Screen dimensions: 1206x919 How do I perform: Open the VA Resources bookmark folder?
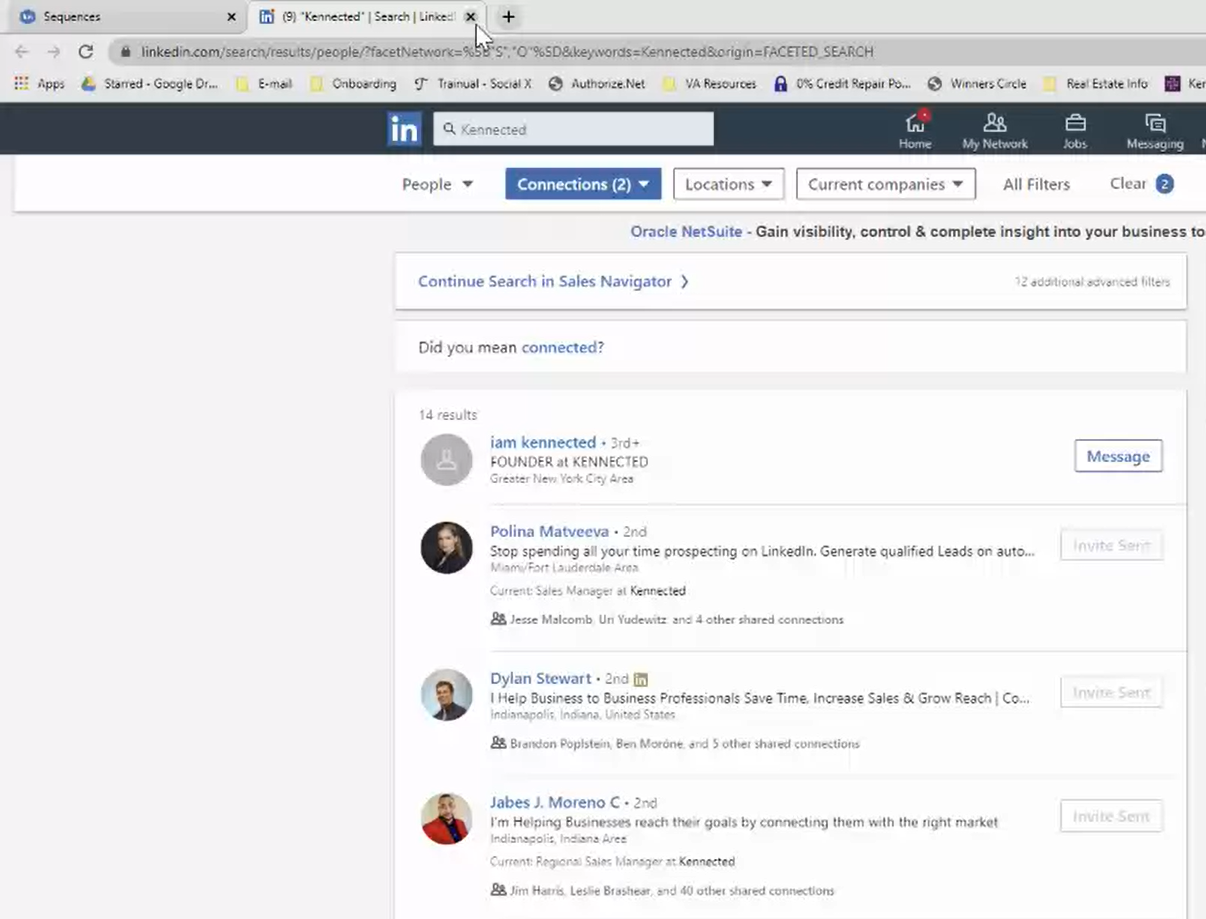(709, 84)
